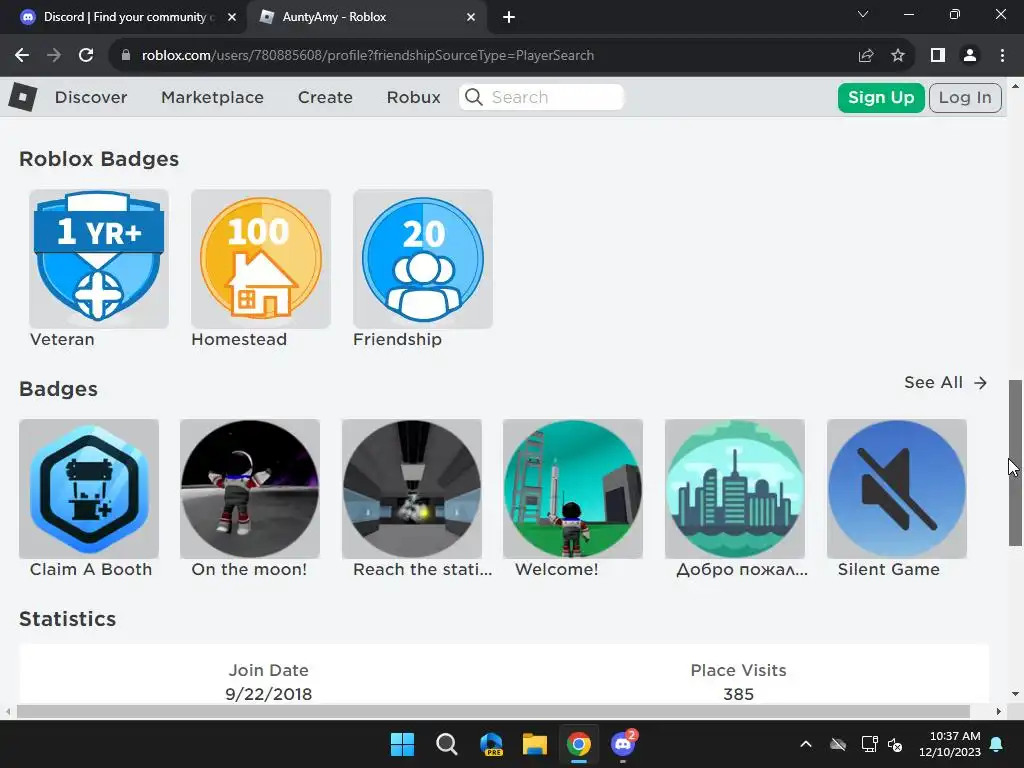
Task: Close the Discord tab
Action: [x=232, y=18]
